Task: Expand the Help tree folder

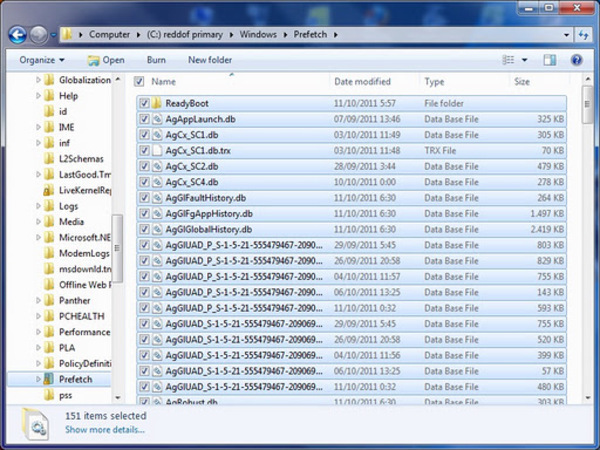Action: 38,95
